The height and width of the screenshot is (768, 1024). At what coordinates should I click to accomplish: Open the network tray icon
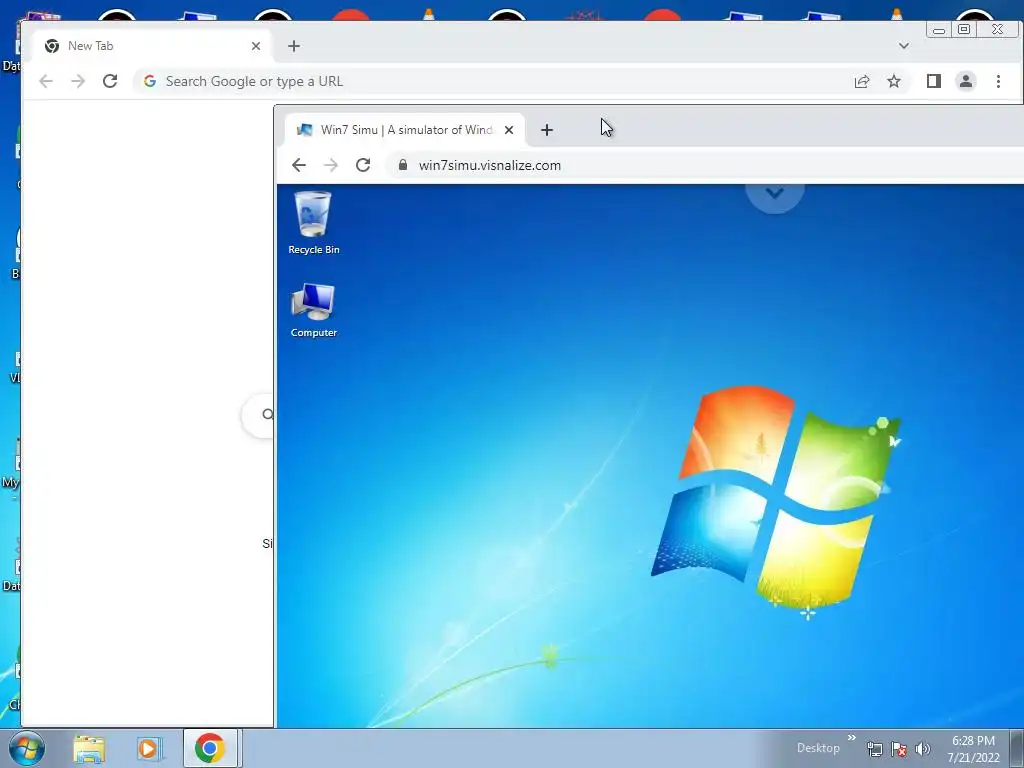(874, 749)
